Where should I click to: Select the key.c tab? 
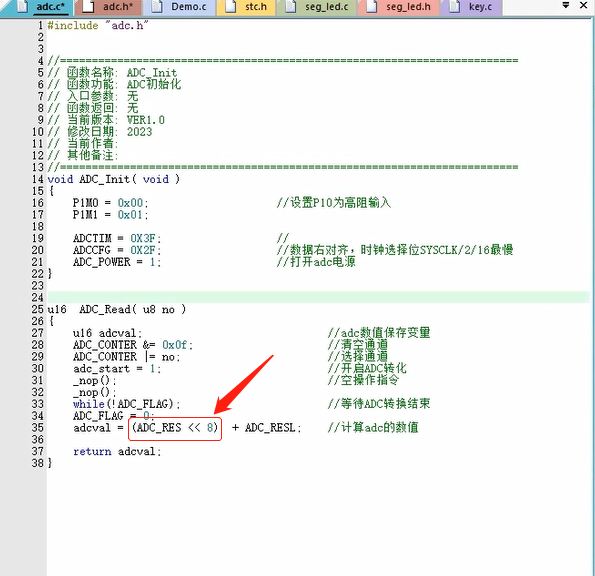[471, 7]
